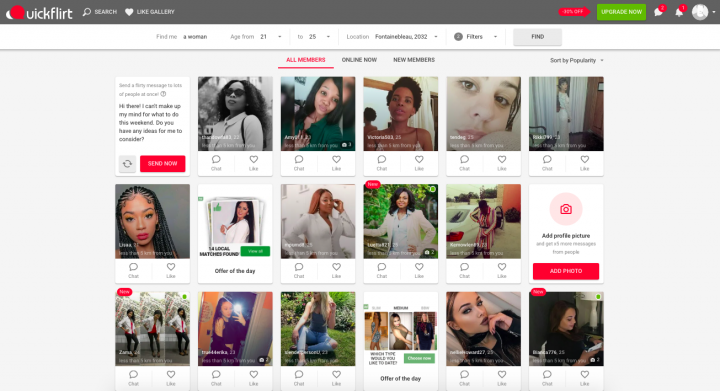Viewport: 720px width, 391px height.
Task: Open the Like Gallery heart link
Action: [x=150, y=12]
